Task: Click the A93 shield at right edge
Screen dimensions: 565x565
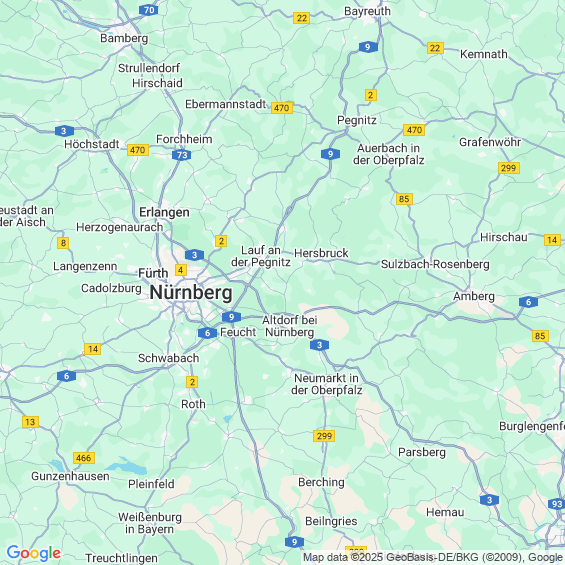Action: pyautogui.click(x=557, y=504)
